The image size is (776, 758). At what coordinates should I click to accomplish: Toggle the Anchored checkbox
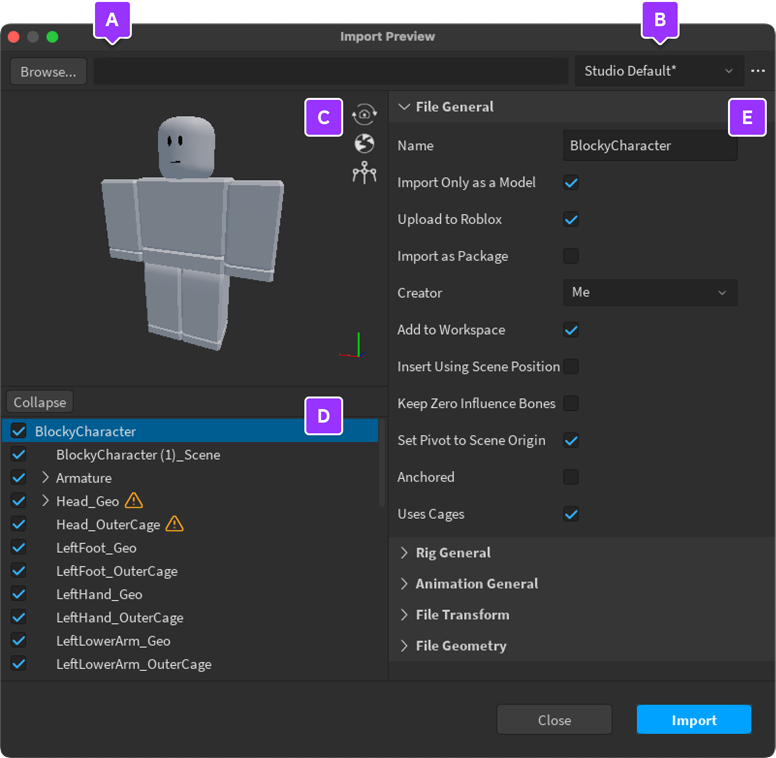pyautogui.click(x=571, y=477)
